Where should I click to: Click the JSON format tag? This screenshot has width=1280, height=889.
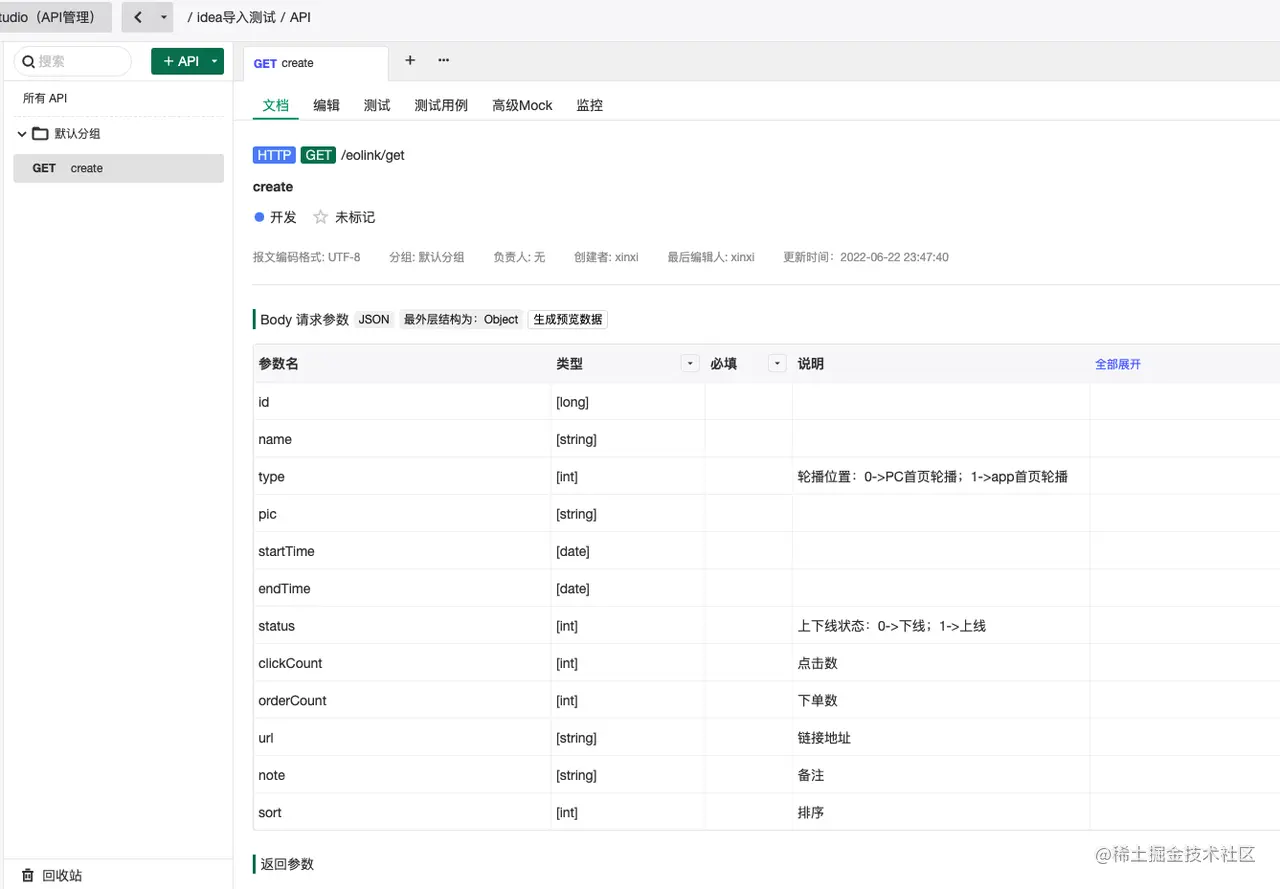374,320
